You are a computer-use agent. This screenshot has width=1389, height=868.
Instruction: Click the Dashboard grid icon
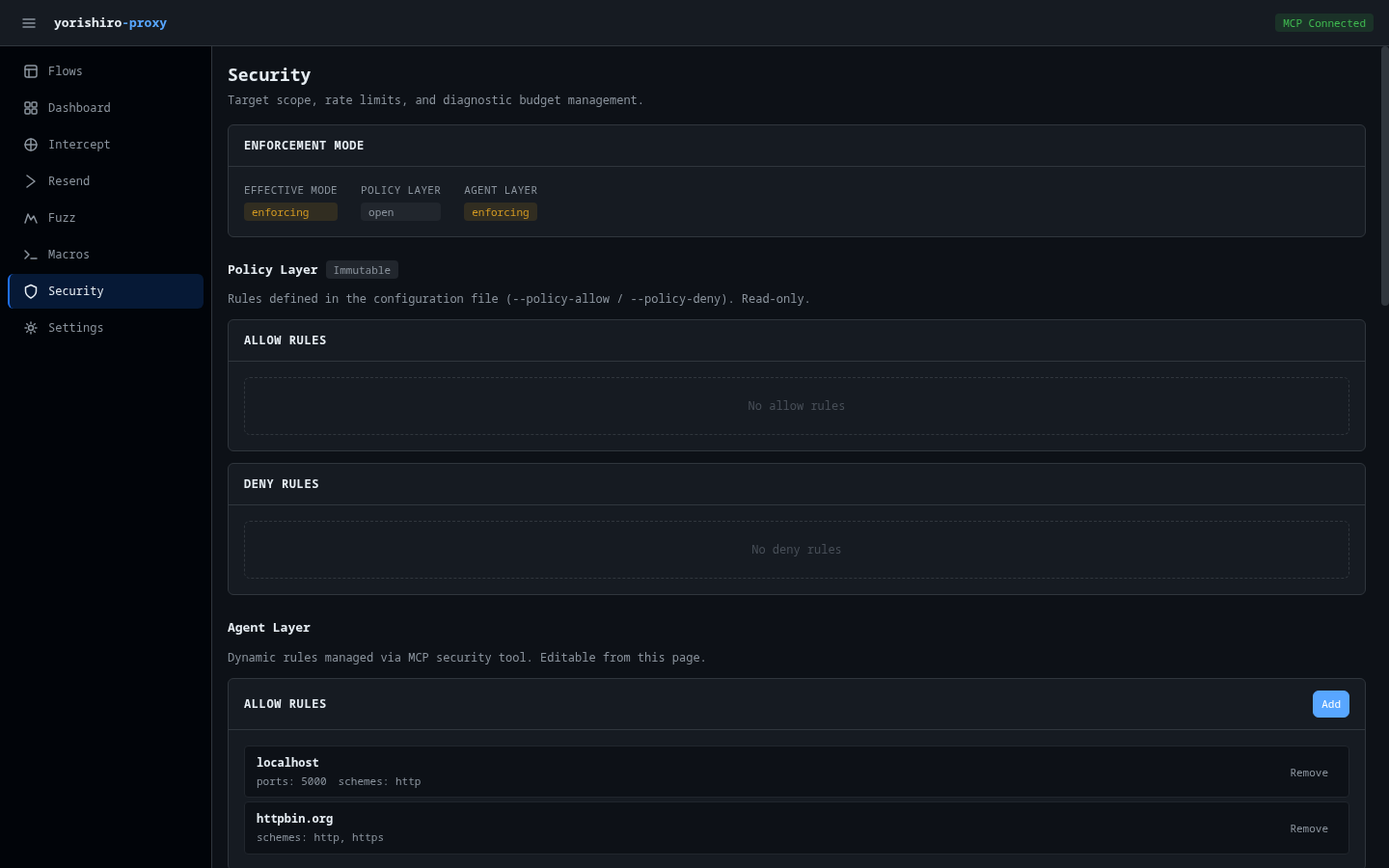click(x=31, y=108)
